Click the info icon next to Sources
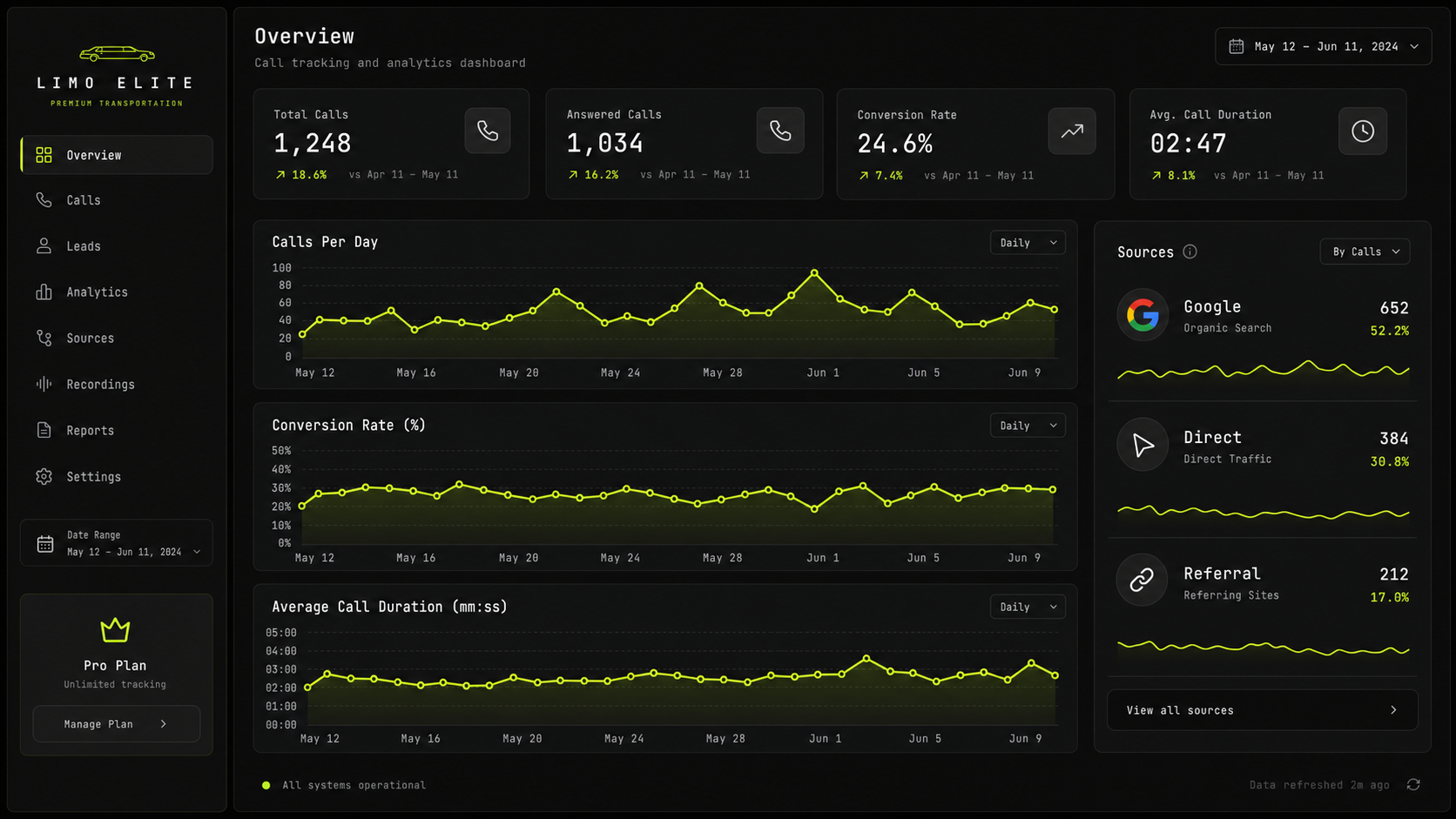The height and width of the screenshot is (819, 1456). pyautogui.click(x=1190, y=252)
